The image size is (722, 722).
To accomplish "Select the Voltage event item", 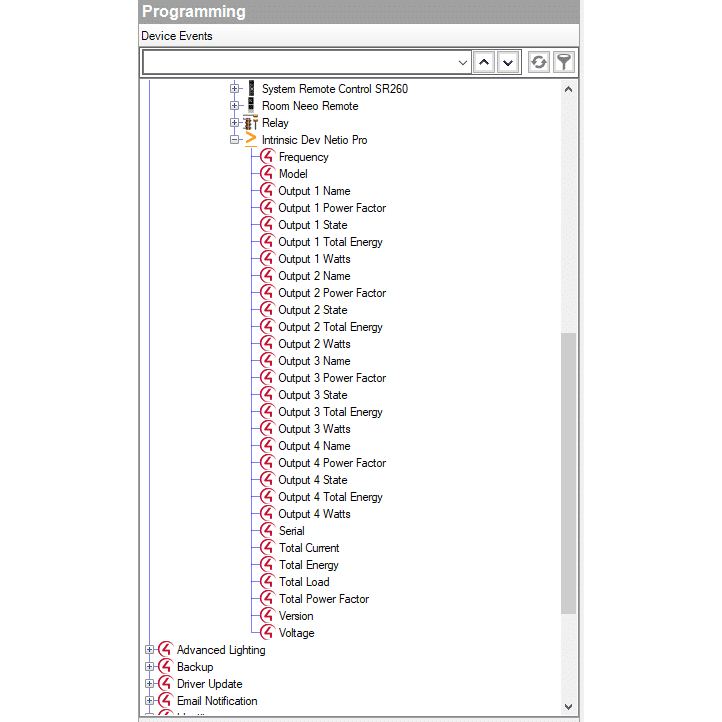I will [x=296, y=633].
